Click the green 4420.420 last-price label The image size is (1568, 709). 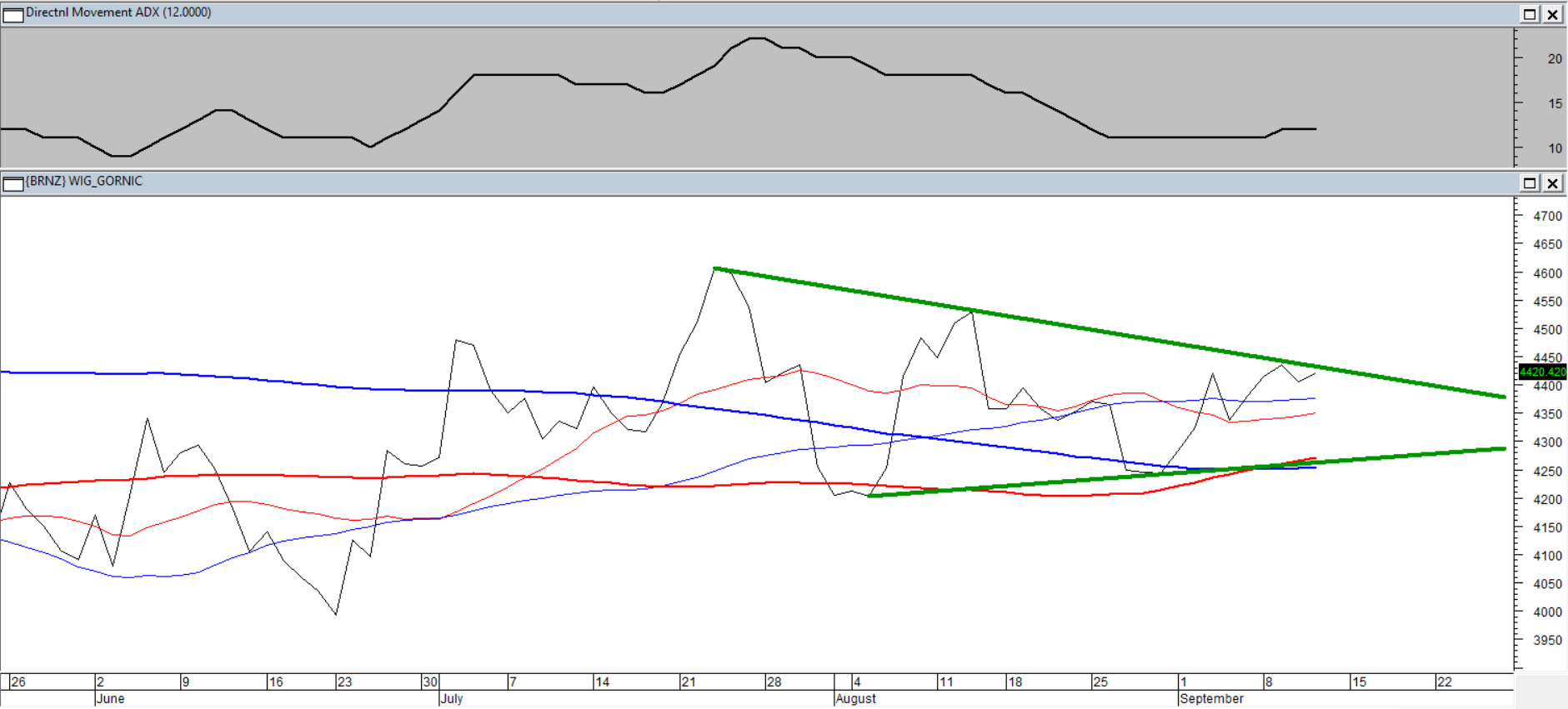[1541, 372]
